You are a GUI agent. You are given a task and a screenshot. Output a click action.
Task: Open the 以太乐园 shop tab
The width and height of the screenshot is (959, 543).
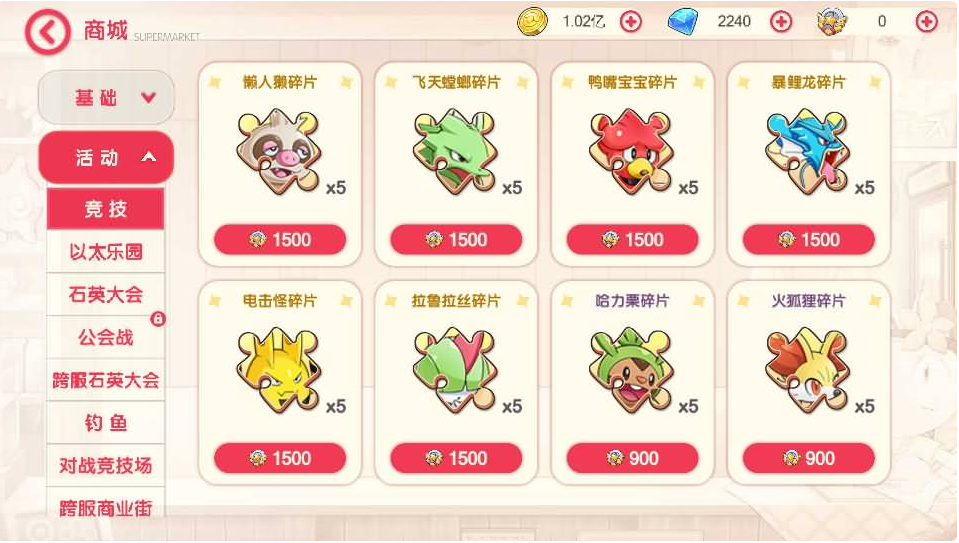pyautogui.click(x=106, y=252)
